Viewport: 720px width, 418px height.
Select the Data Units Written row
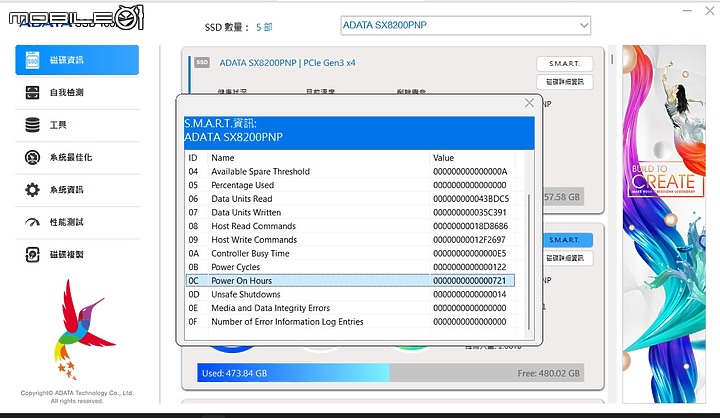[350, 212]
